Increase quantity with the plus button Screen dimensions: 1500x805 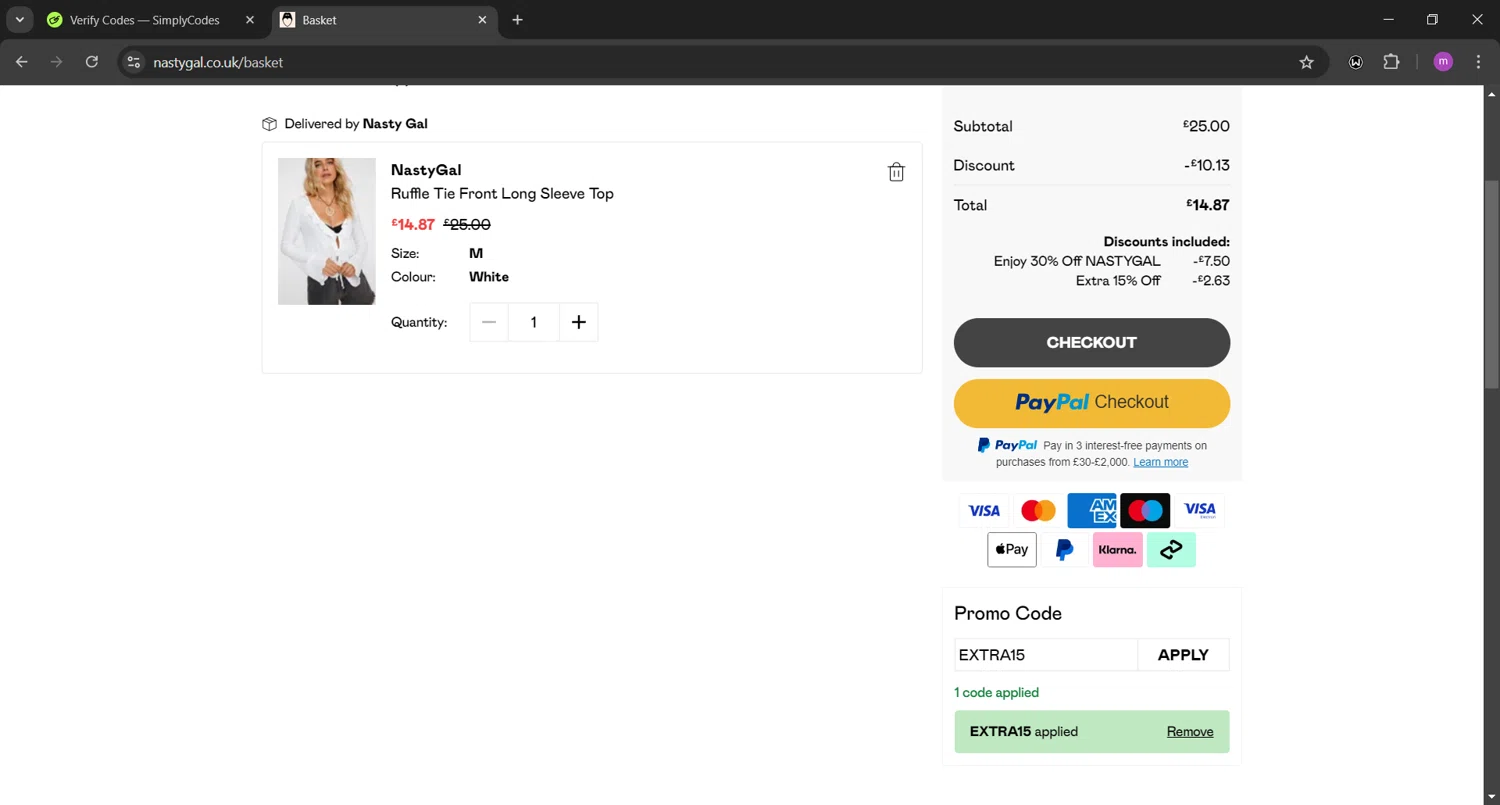click(578, 322)
